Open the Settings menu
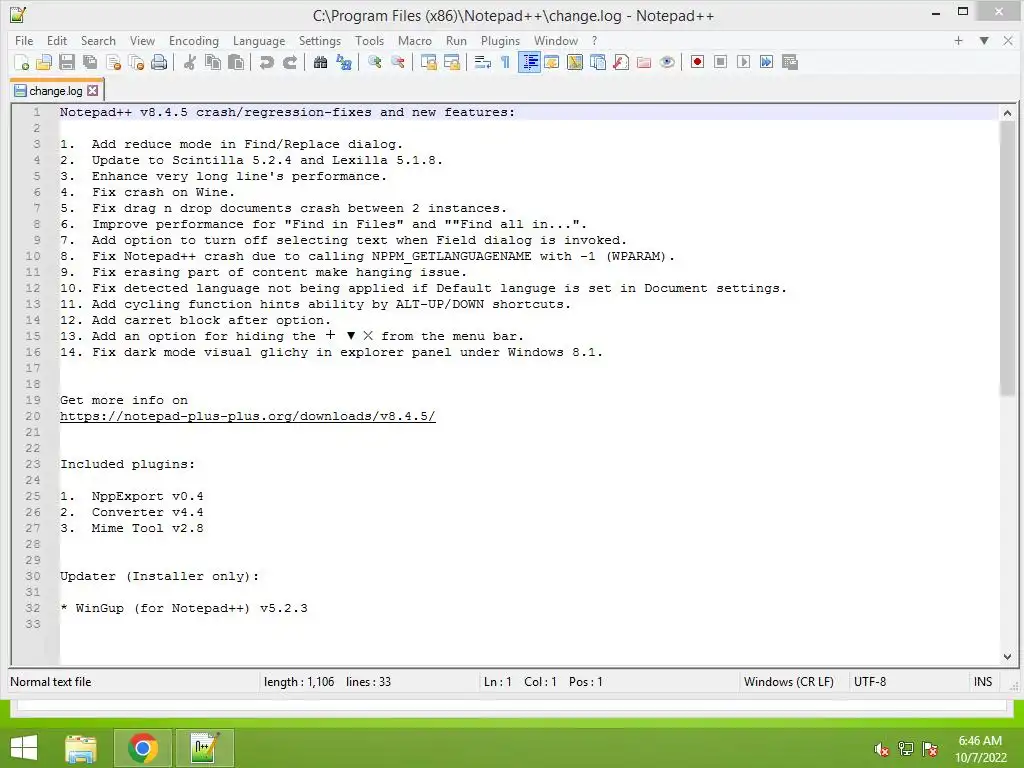This screenshot has height=768, width=1024. [320, 40]
